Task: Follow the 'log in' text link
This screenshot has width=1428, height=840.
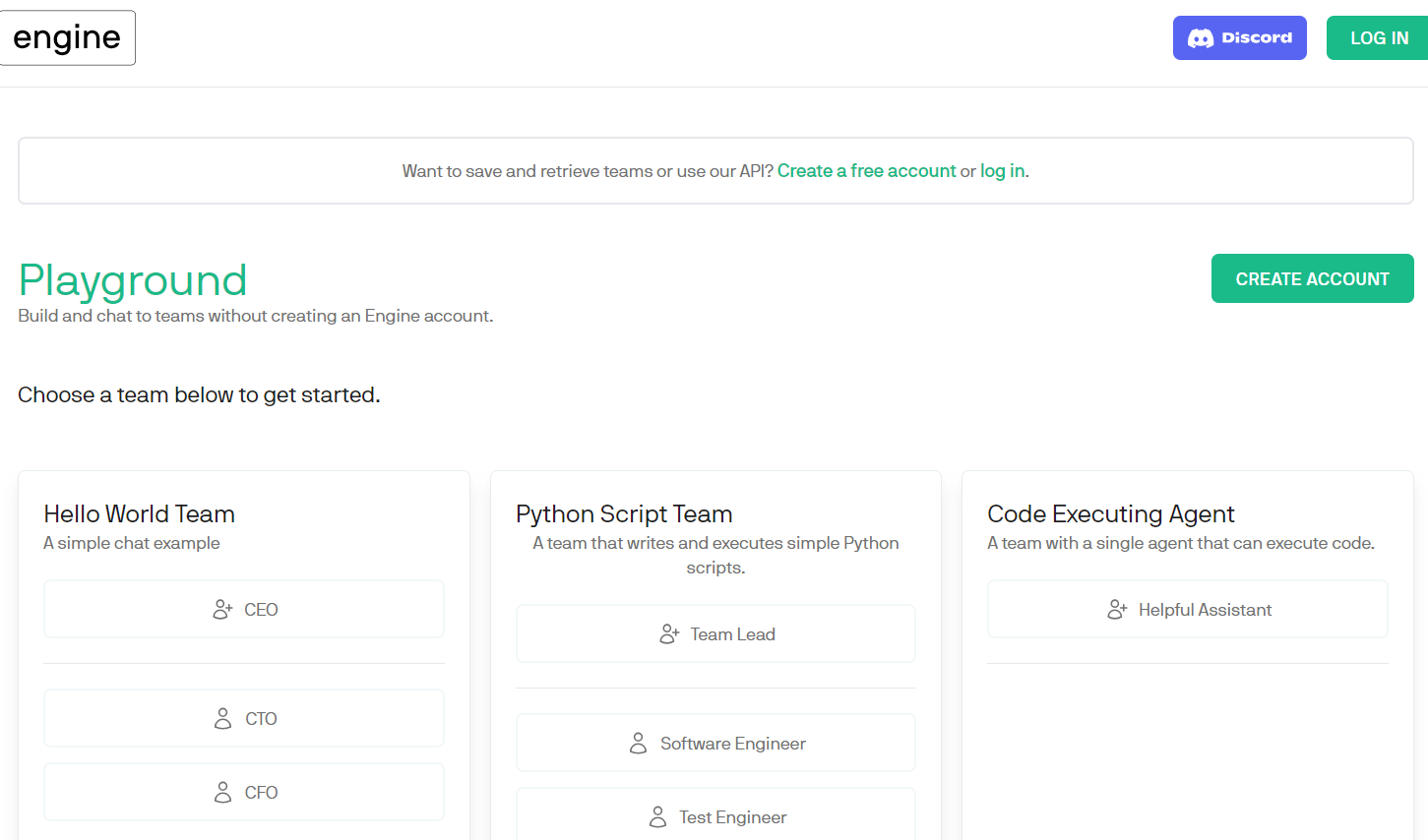Action: pos(1002,171)
